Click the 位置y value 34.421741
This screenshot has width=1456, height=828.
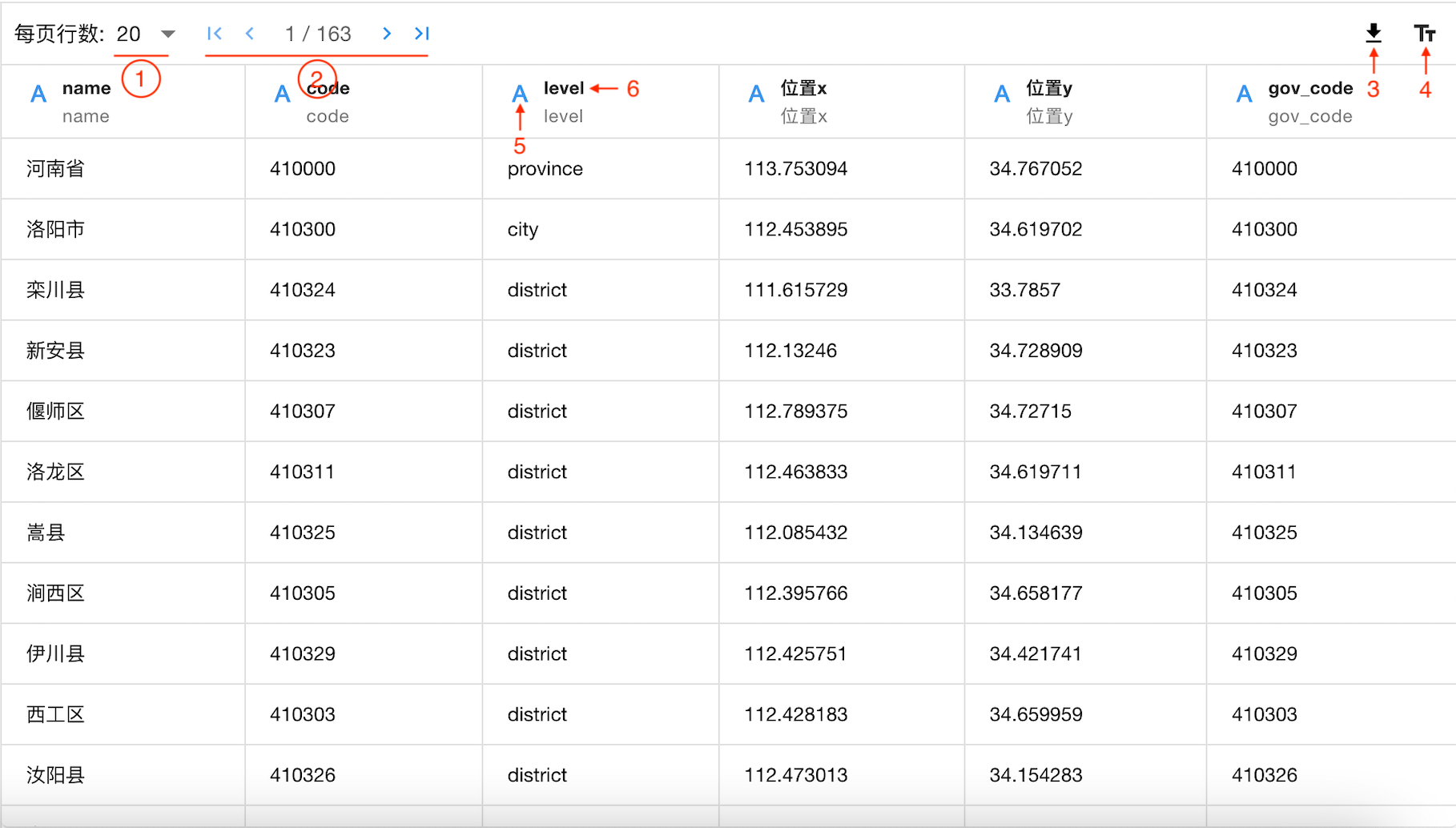click(x=1036, y=654)
